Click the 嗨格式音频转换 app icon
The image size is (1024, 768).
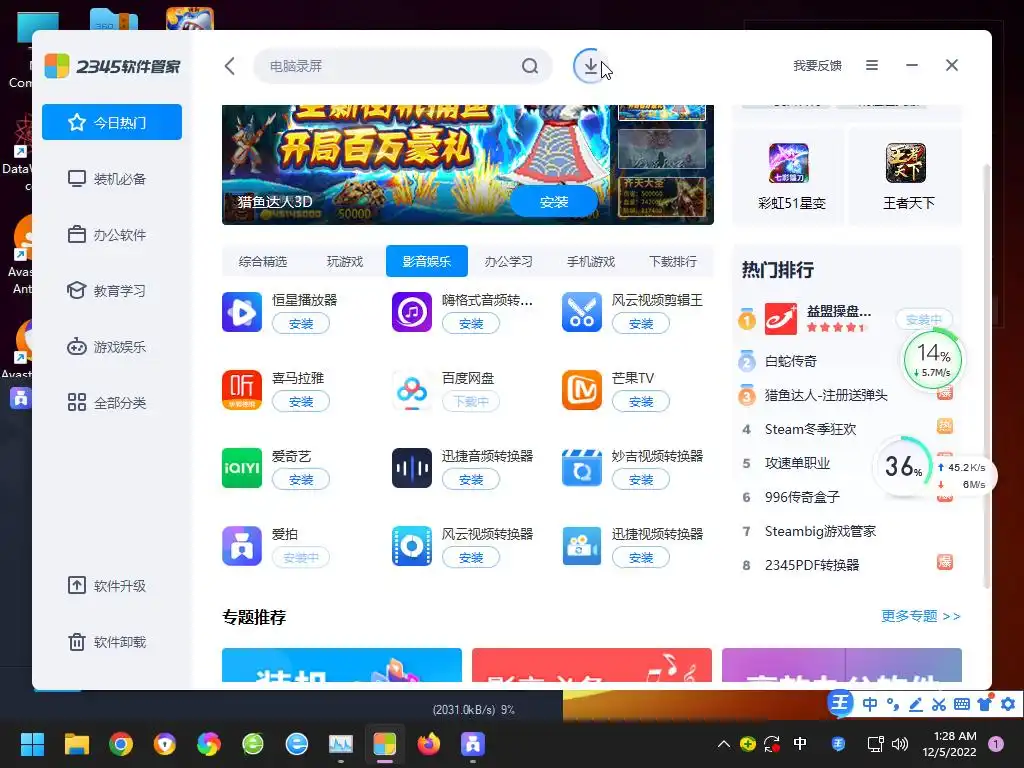[411, 312]
